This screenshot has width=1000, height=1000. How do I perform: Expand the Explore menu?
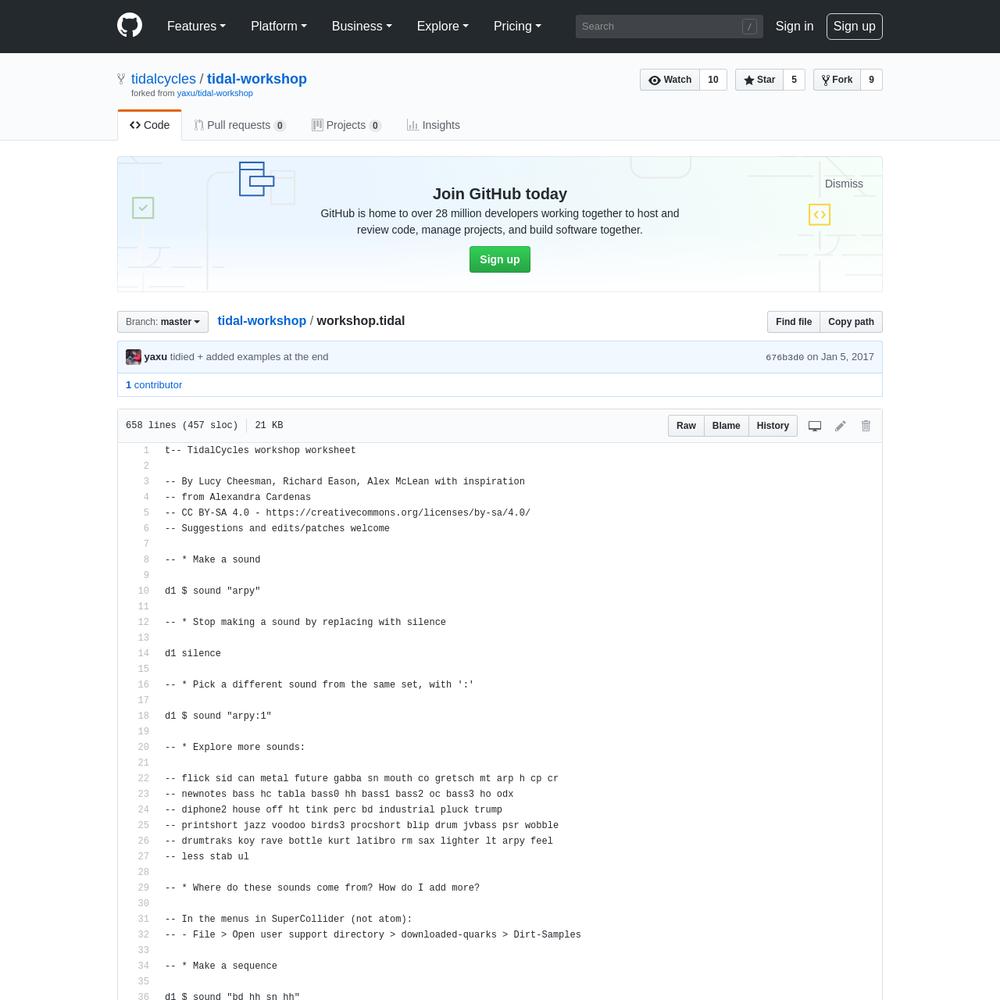443,26
